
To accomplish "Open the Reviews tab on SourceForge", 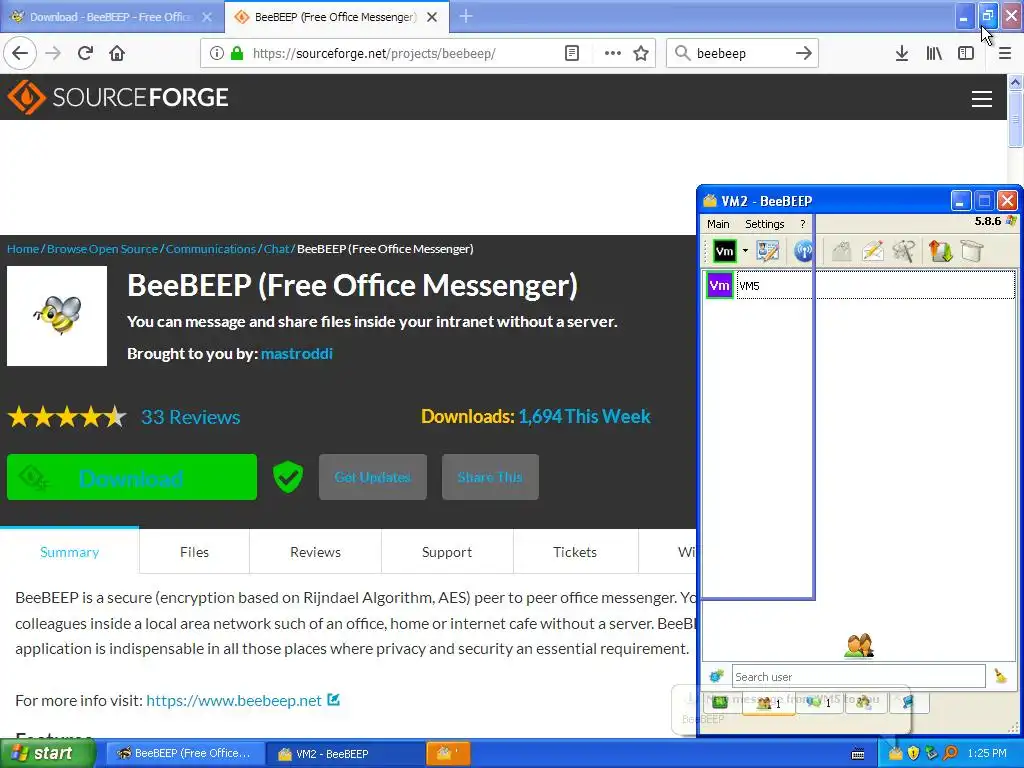I will (315, 552).
